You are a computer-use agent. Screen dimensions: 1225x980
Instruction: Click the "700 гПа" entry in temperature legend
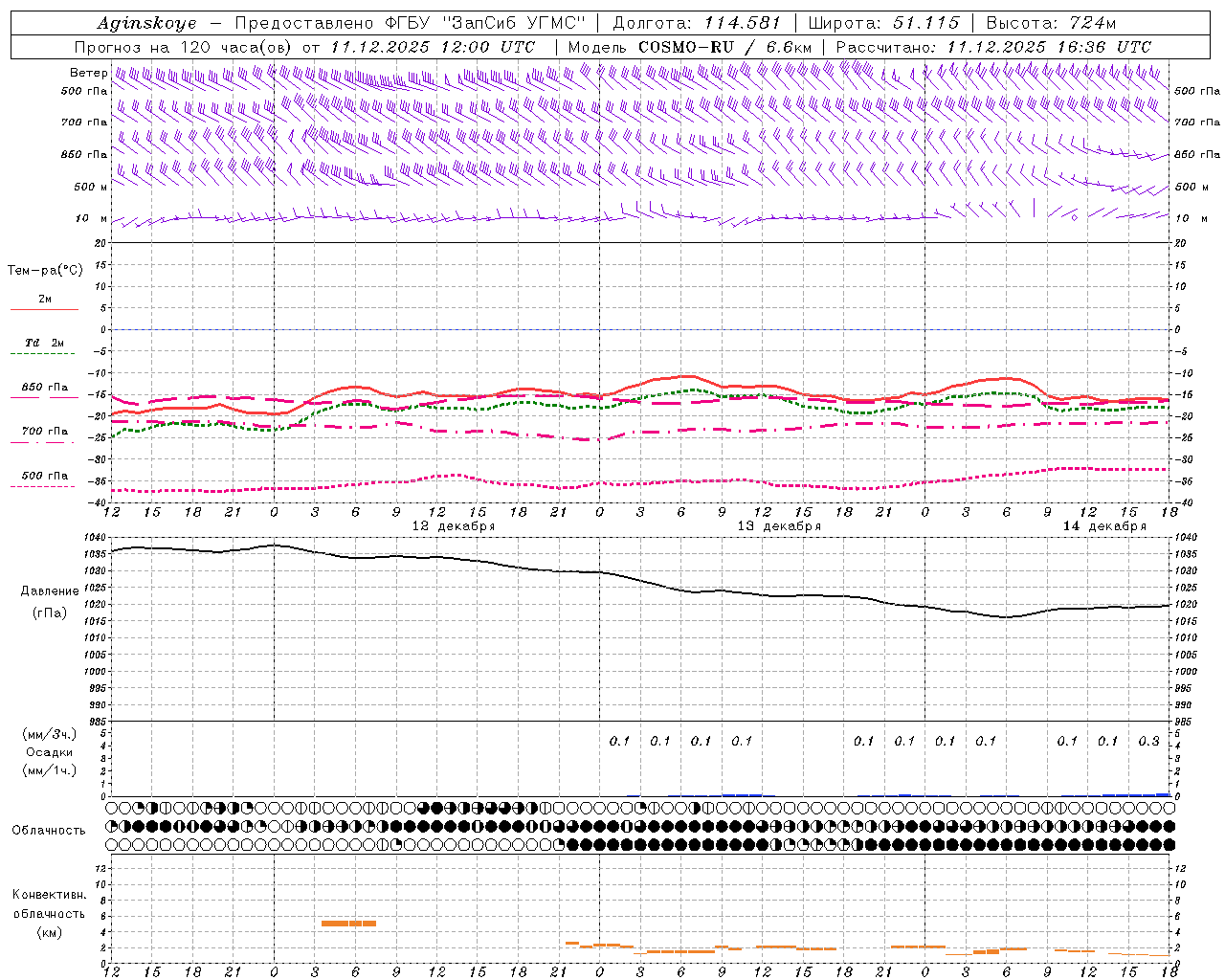(44, 431)
